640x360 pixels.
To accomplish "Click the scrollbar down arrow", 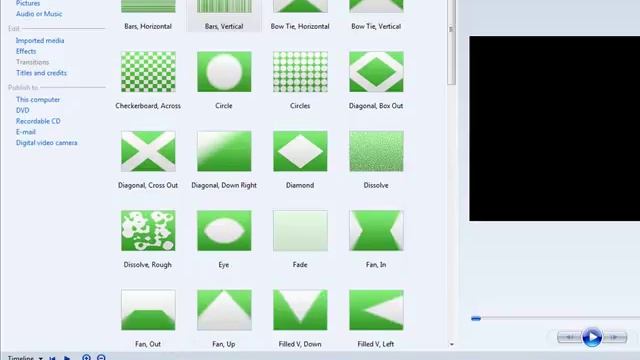I will (451, 344).
